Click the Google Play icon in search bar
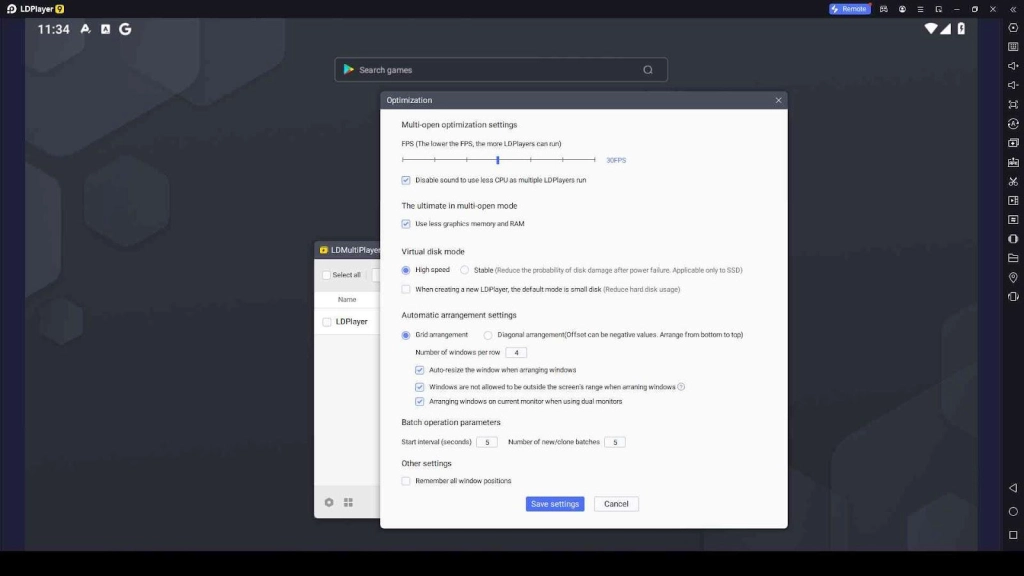Image resolution: width=1024 pixels, height=576 pixels. 348,69
